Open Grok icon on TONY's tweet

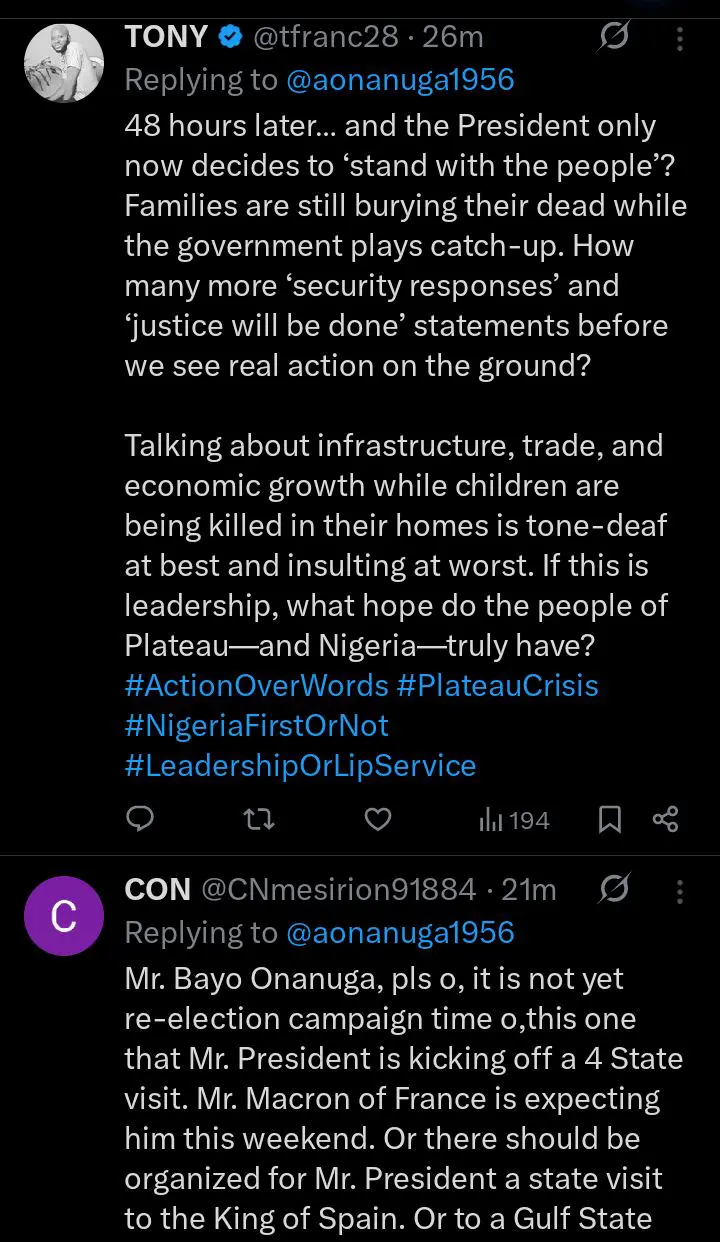(x=613, y=38)
